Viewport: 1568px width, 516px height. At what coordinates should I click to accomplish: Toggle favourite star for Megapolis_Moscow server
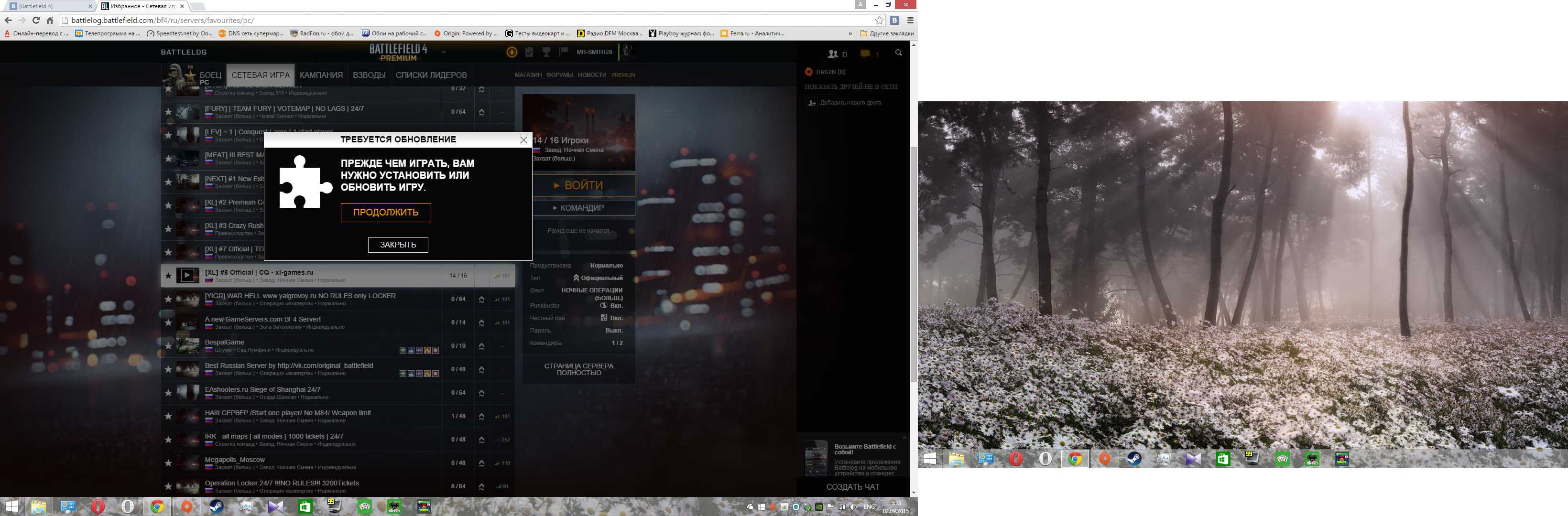coord(169,463)
